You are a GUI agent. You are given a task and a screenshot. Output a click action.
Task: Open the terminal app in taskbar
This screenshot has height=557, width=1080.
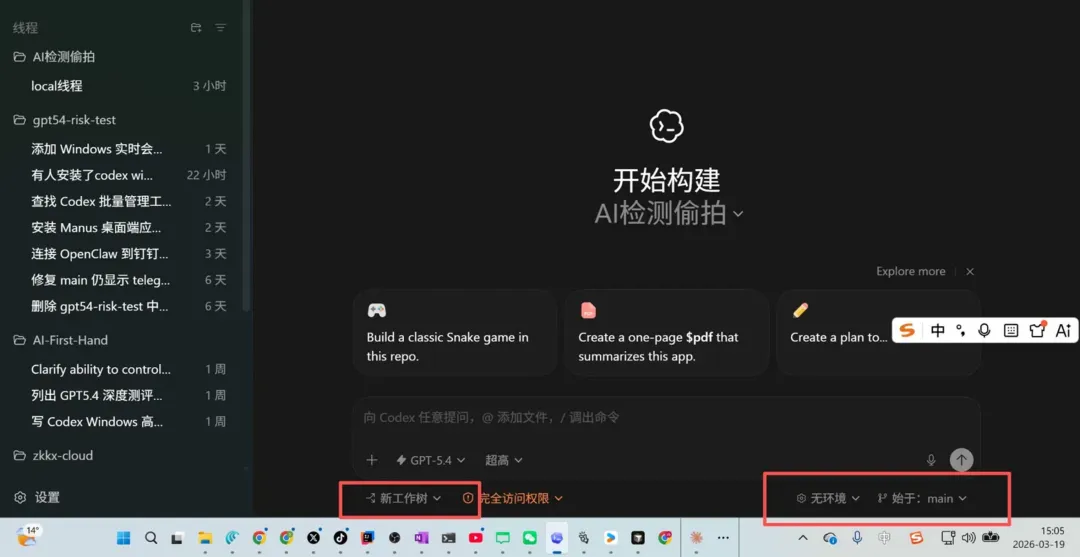(x=448, y=537)
